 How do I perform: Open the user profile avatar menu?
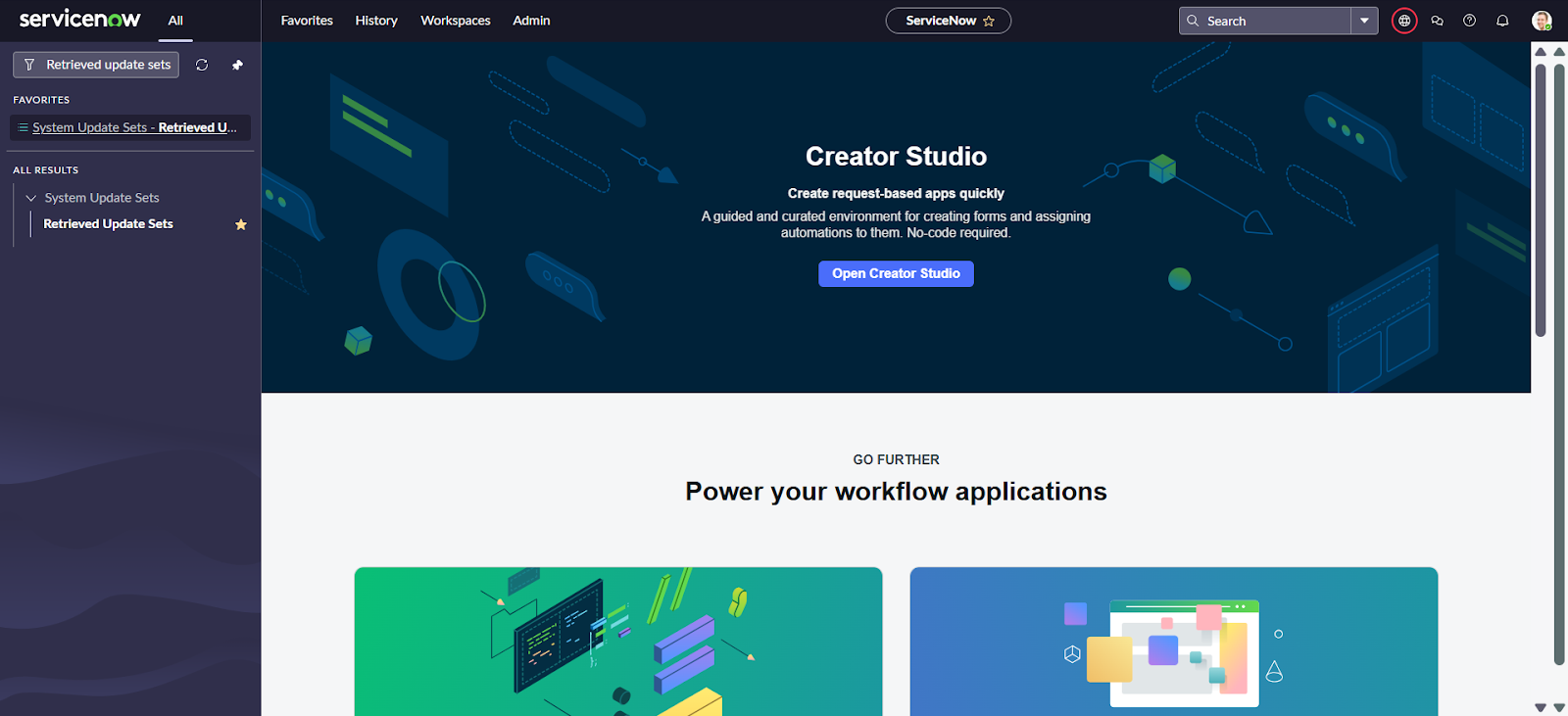tap(1542, 21)
